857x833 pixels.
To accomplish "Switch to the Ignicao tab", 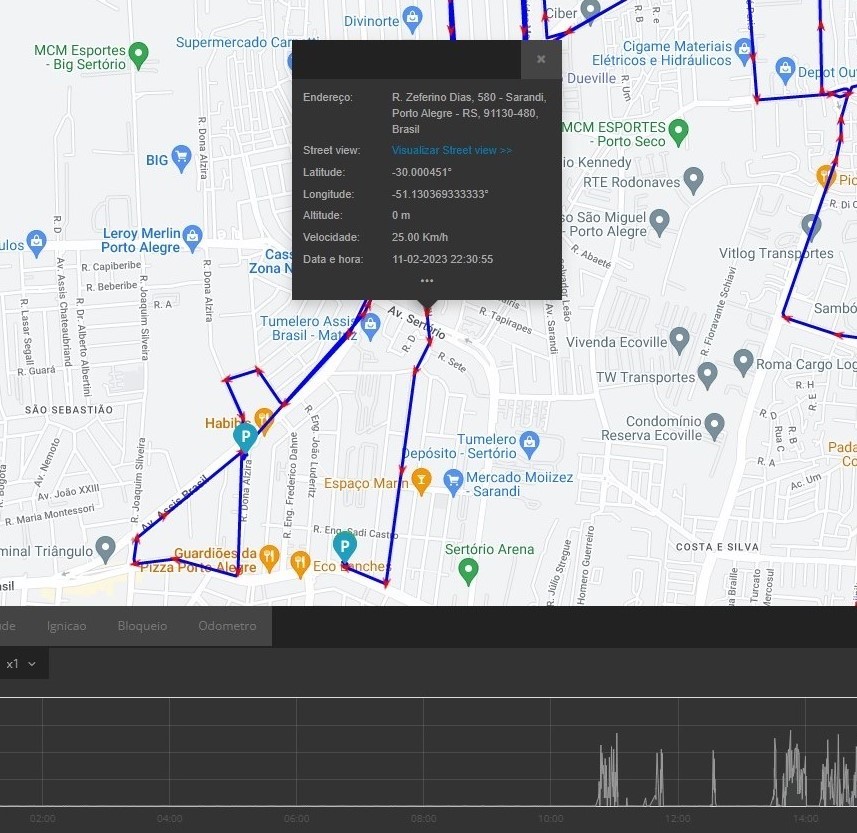I will pyautogui.click(x=67, y=626).
